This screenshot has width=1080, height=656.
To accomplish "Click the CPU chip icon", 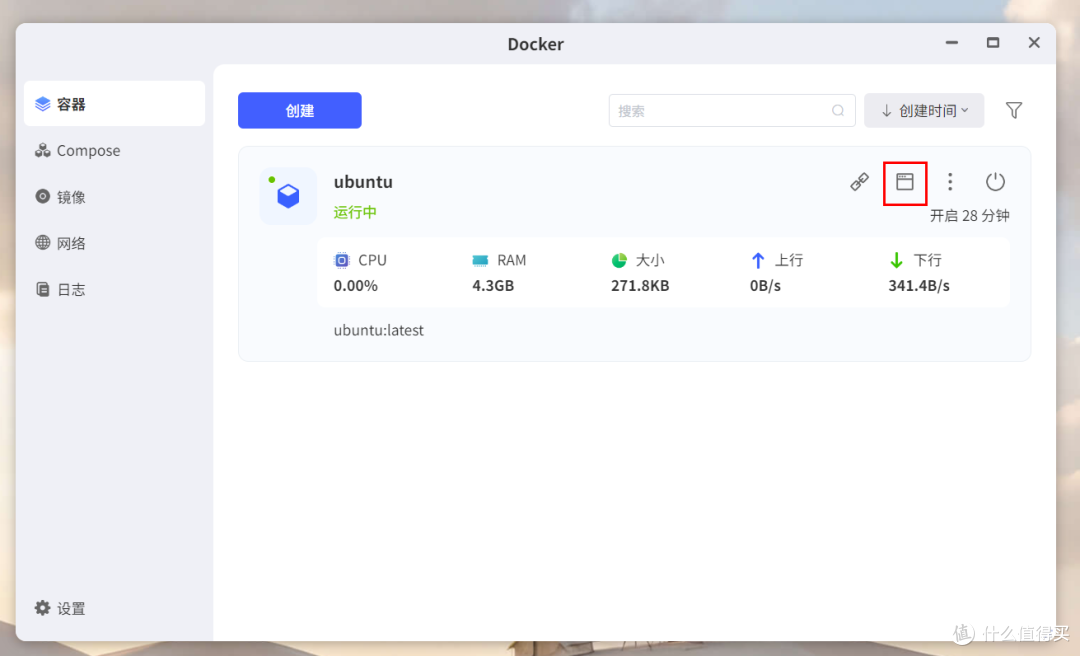I will pos(342,260).
